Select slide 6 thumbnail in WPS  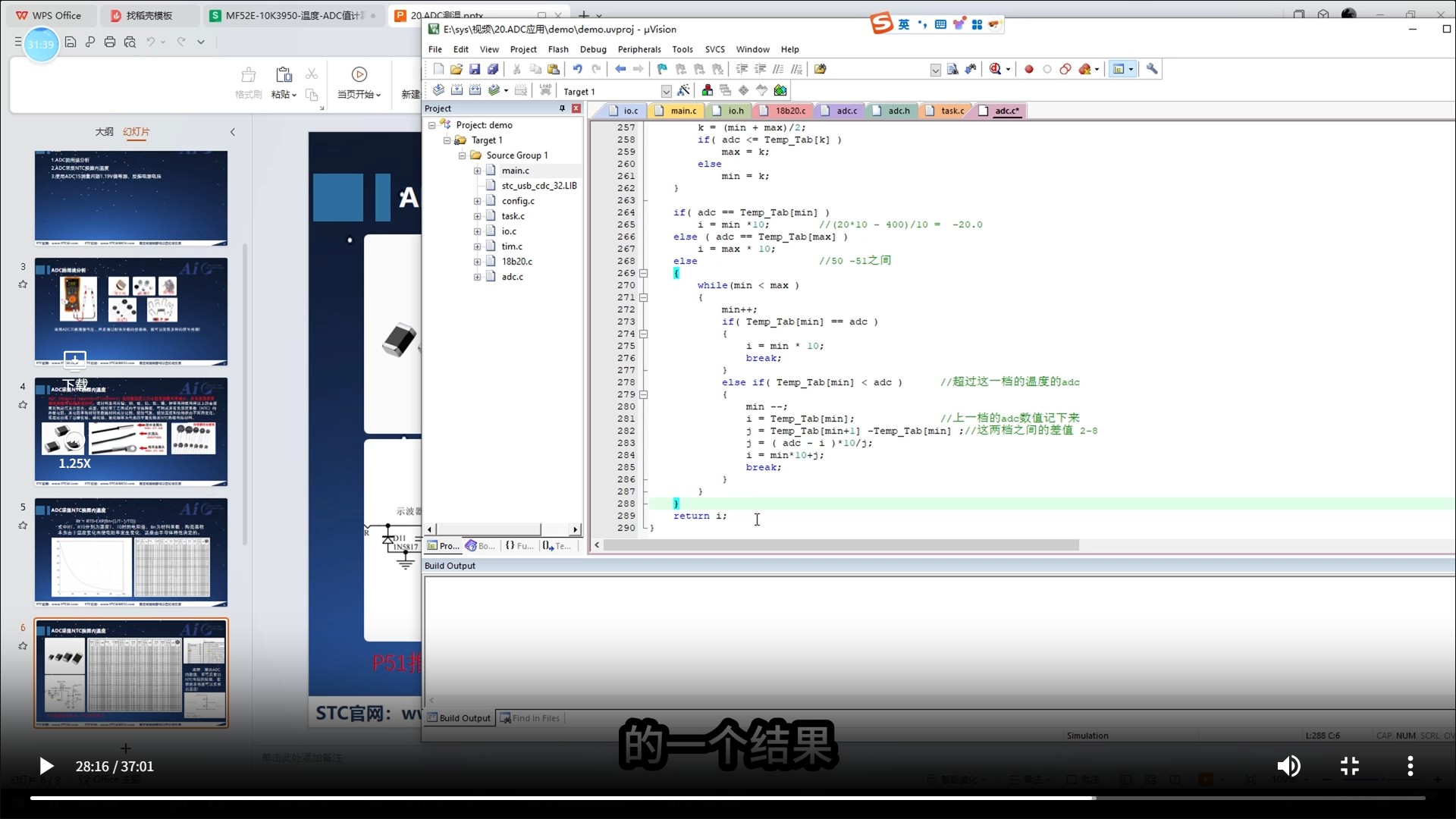(130, 673)
